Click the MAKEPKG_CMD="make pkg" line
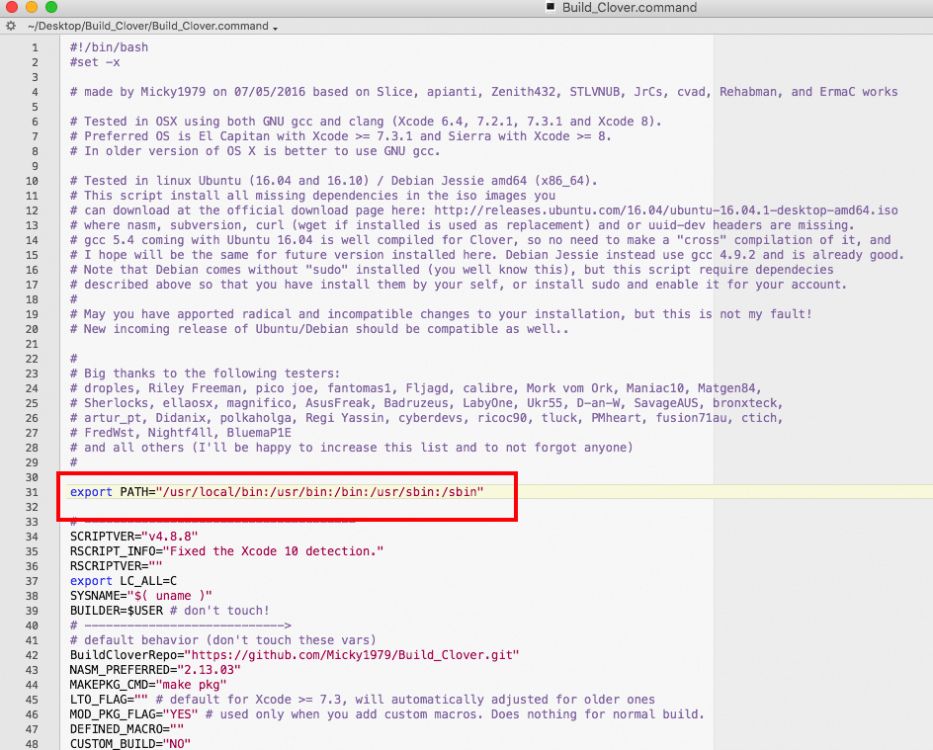The width and height of the screenshot is (933, 750). pyautogui.click(x=148, y=685)
